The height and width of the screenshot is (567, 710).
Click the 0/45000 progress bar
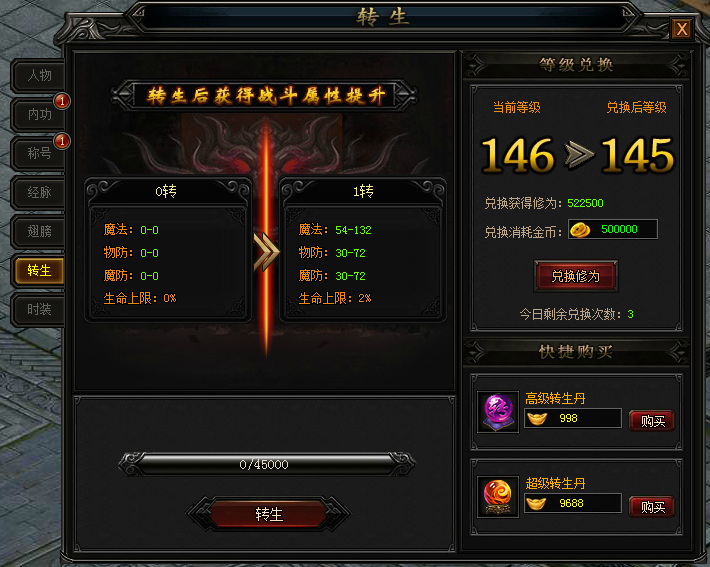coord(266,464)
